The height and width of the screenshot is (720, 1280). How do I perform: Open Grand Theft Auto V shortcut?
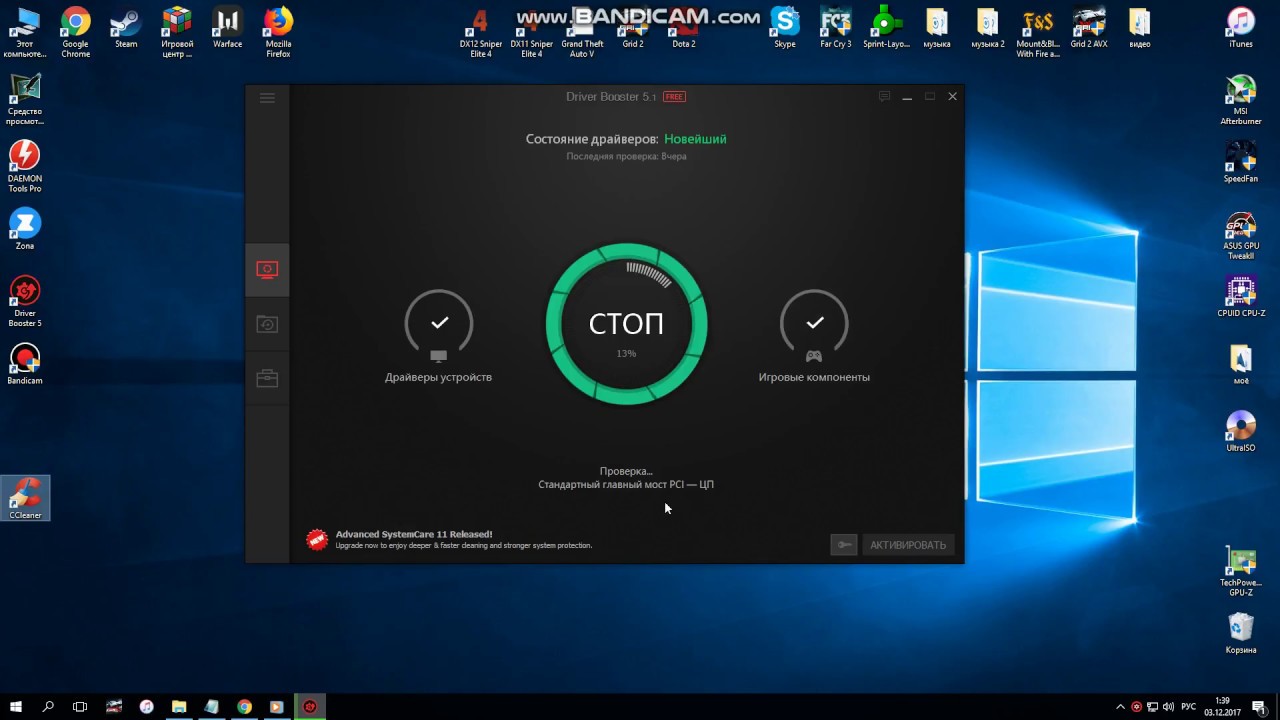(582, 32)
